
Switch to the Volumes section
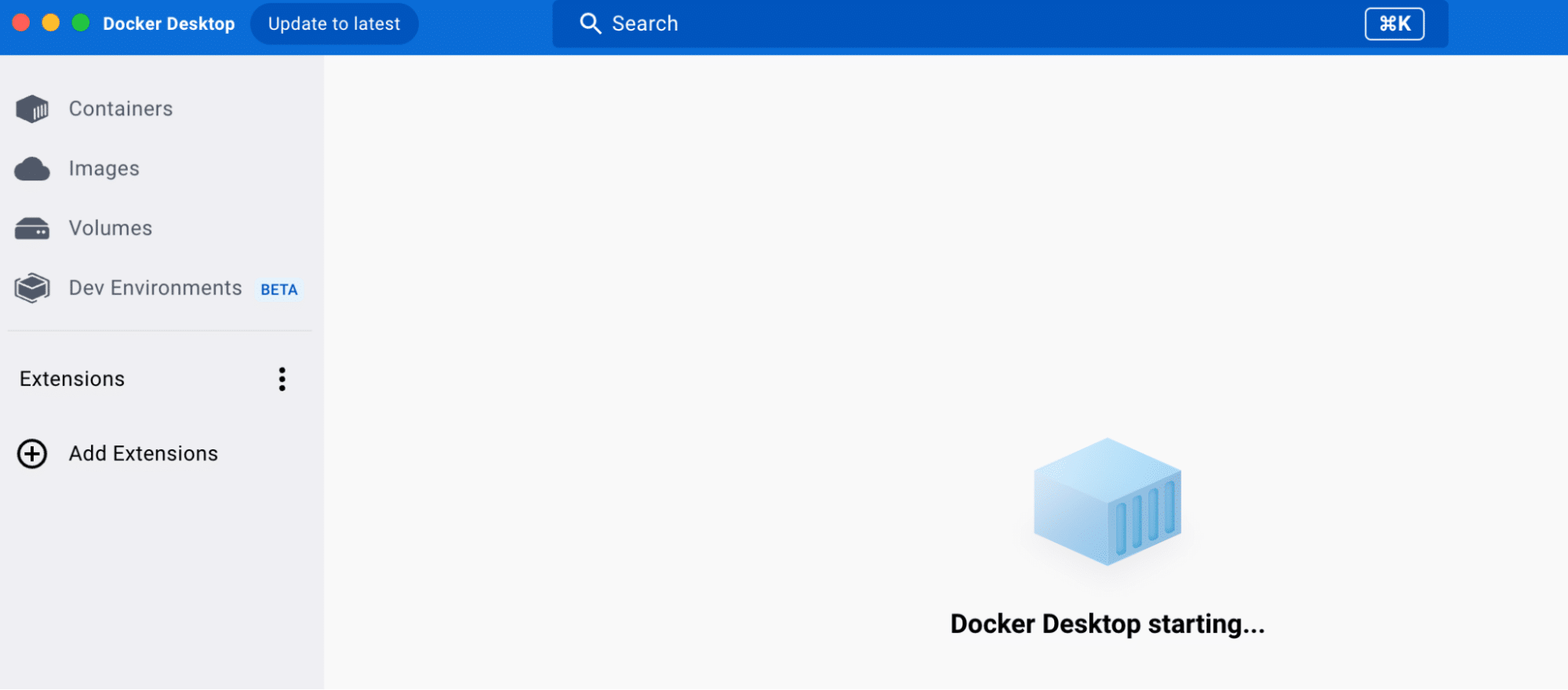(111, 228)
